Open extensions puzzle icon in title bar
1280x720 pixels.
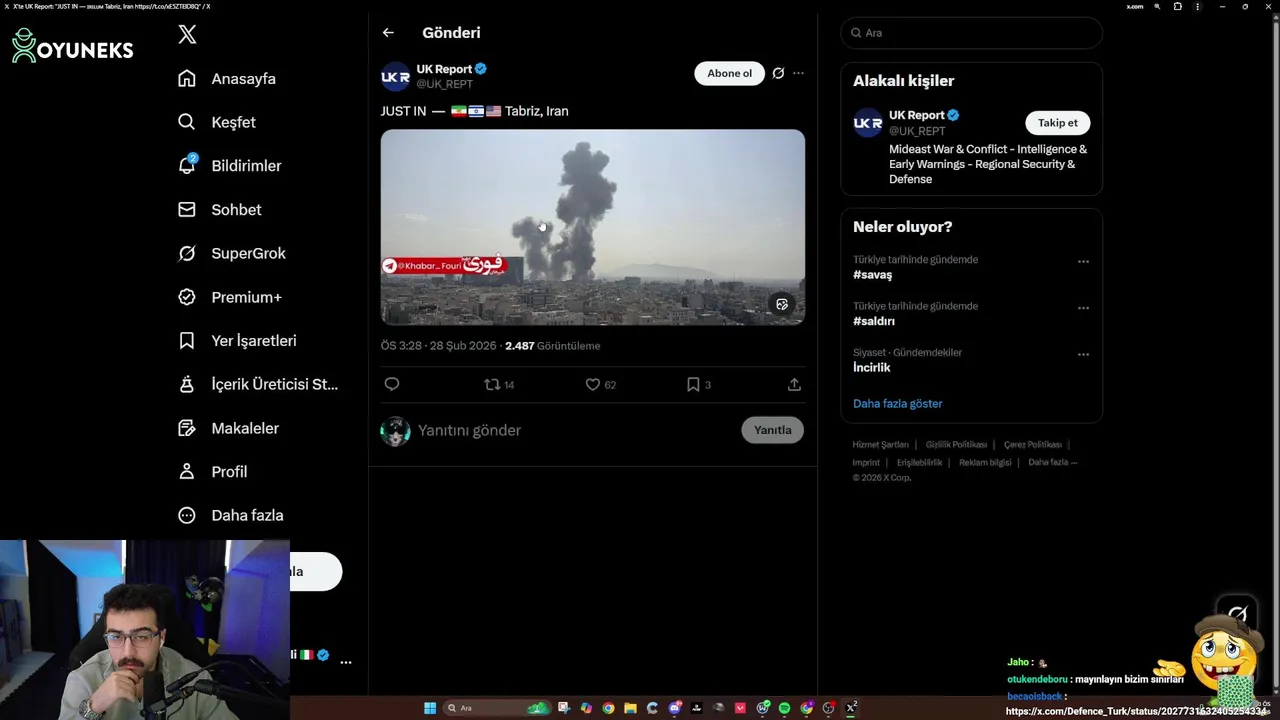[x=1178, y=6]
